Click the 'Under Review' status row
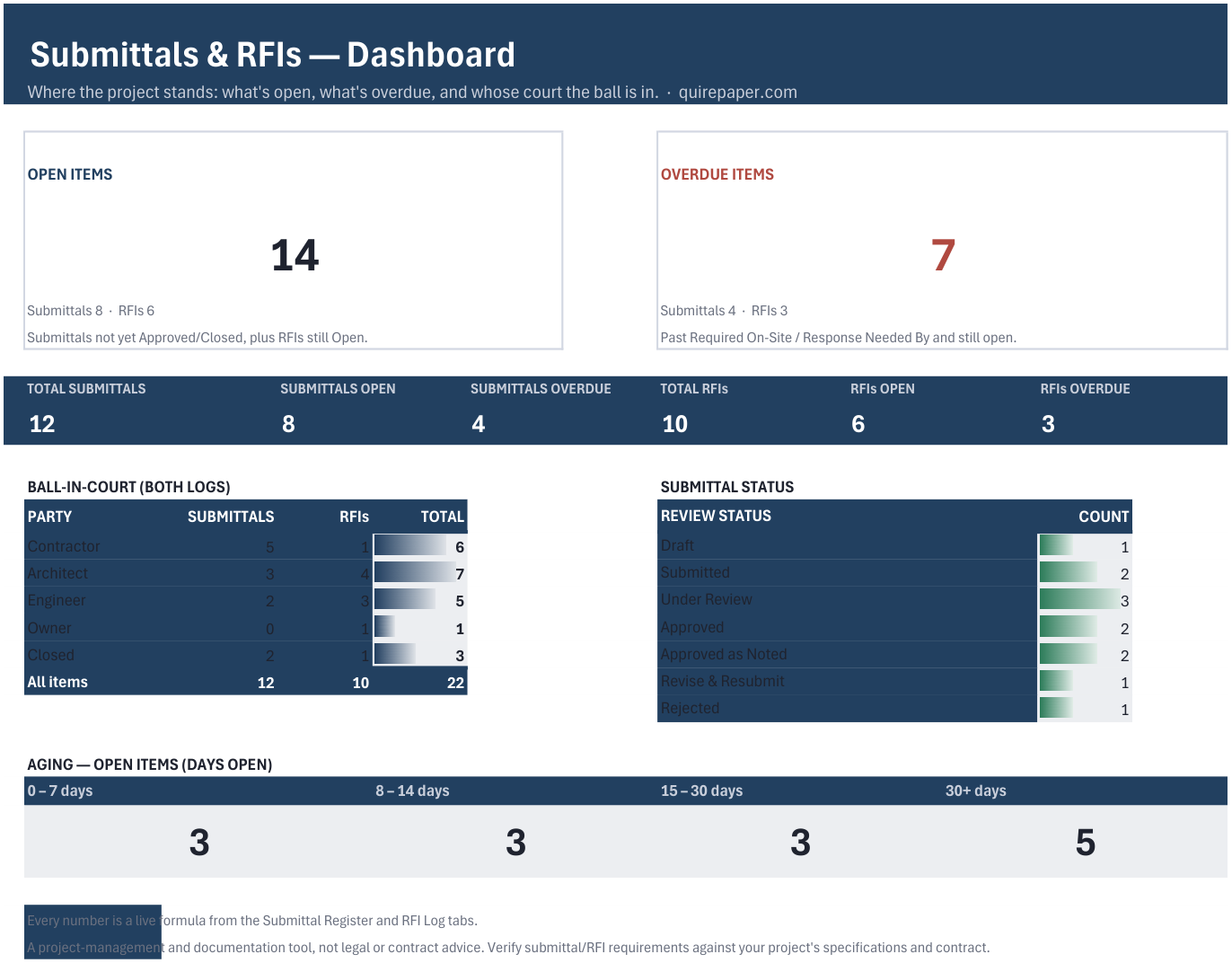This screenshot has height=963, width=1232. click(894, 599)
